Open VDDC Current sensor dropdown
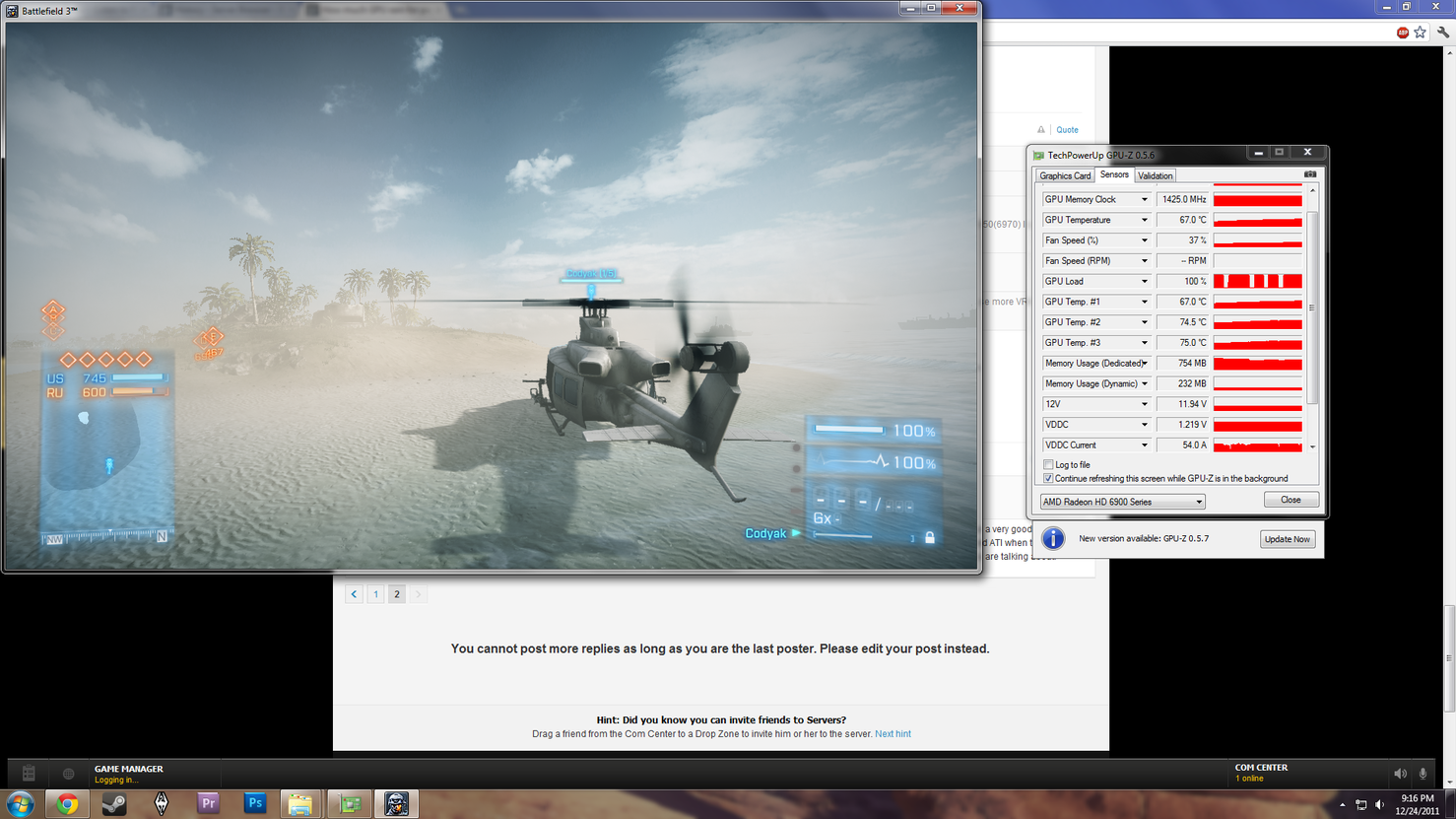Image resolution: width=1456 pixels, height=819 pixels. (x=1144, y=445)
